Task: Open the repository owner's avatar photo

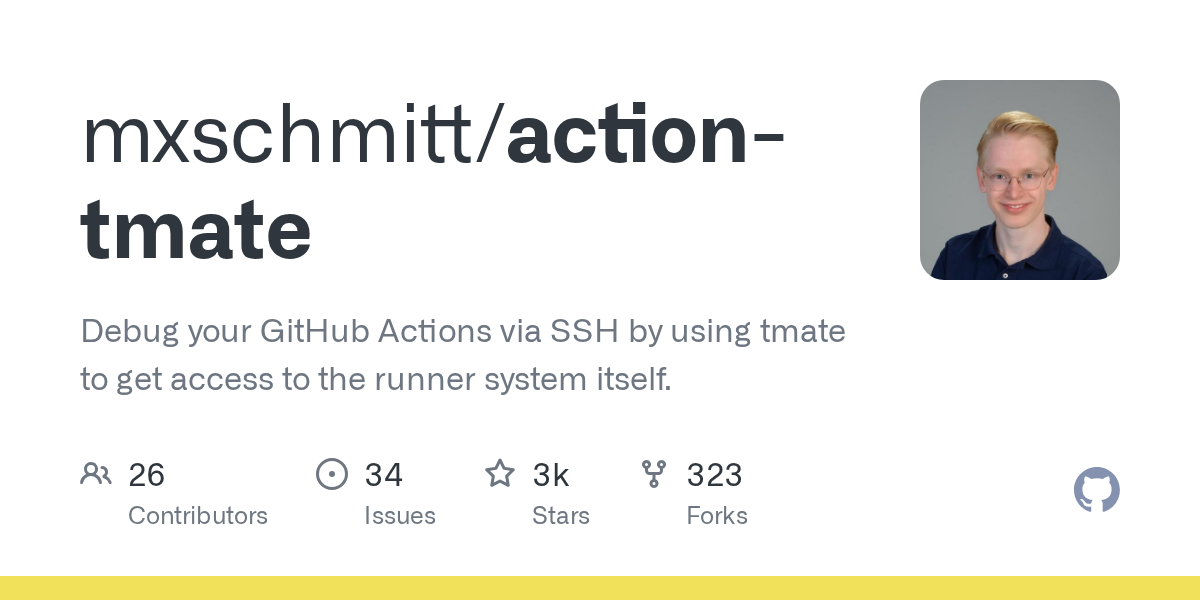Action: coord(1019,180)
